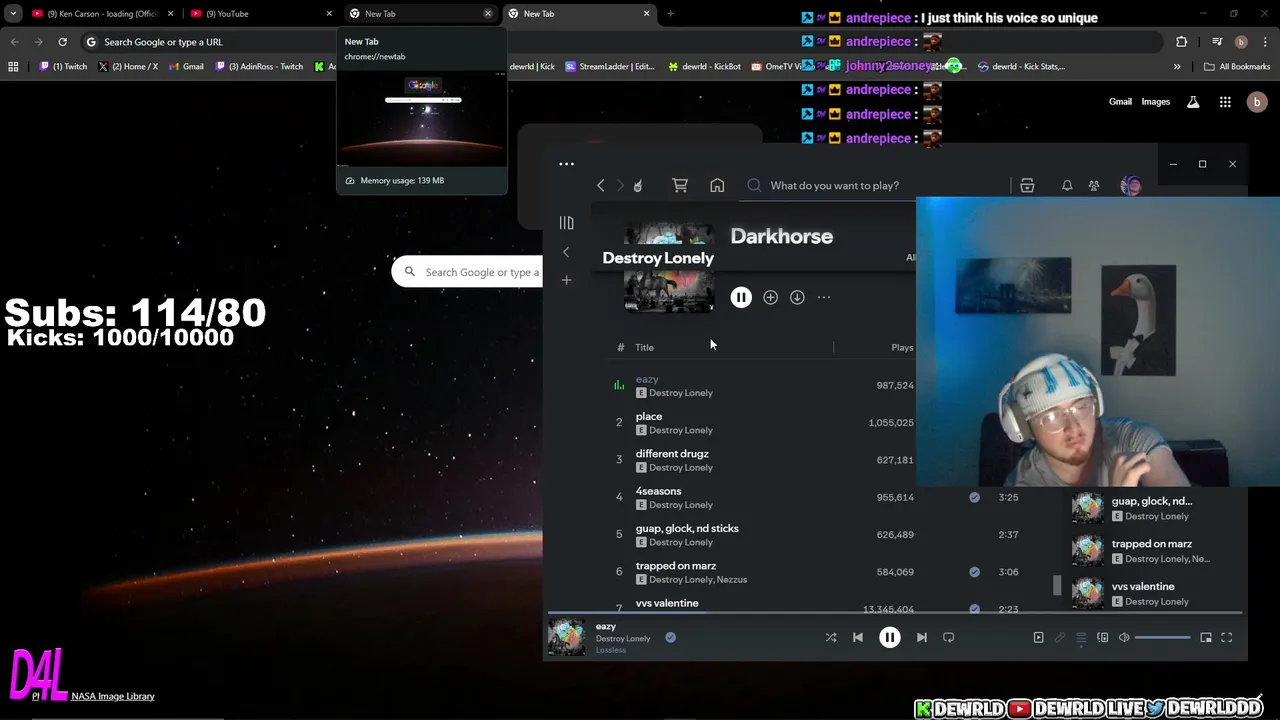This screenshot has height=720, width=1280.
Task: Open Spotify three-dot app menu
Action: 566,164
